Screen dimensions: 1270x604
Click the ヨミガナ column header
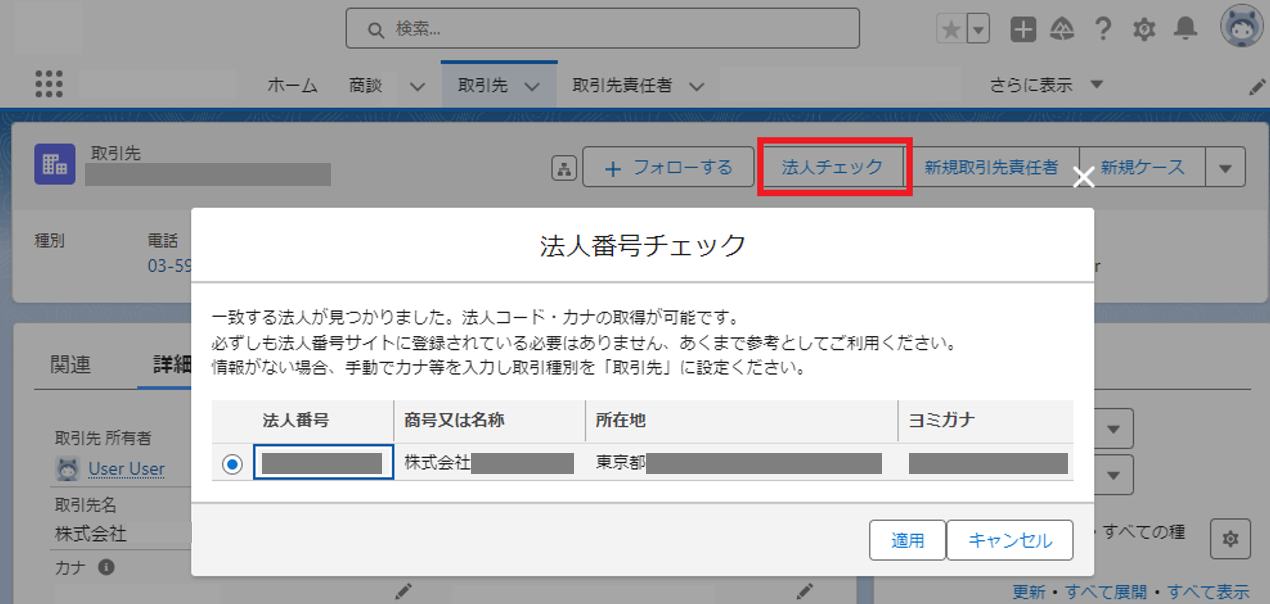(x=985, y=421)
